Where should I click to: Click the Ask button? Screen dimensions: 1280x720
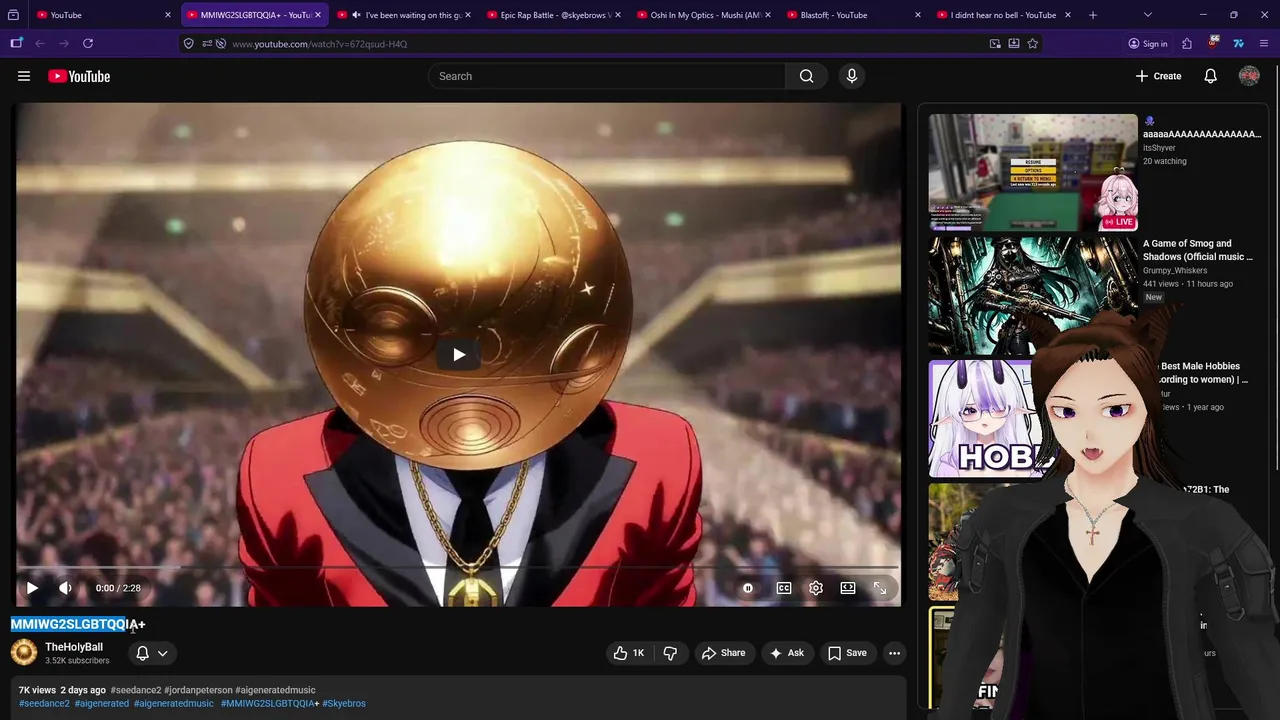[x=786, y=653]
